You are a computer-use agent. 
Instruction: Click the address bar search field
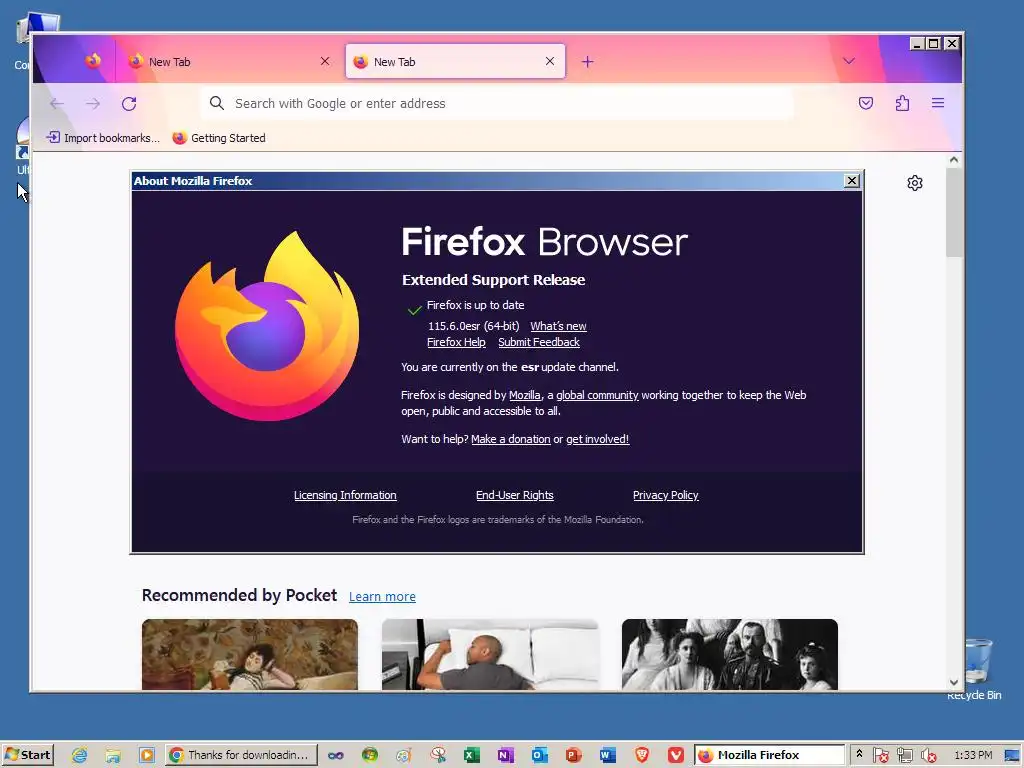click(496, 103)
